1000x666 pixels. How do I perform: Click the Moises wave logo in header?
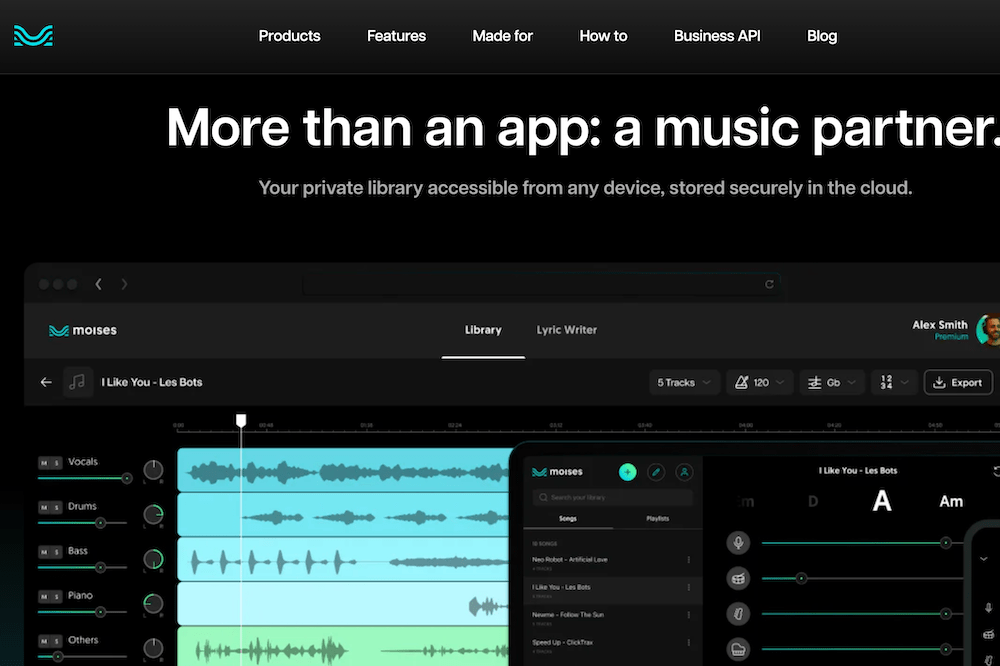(x=33, y=36)
